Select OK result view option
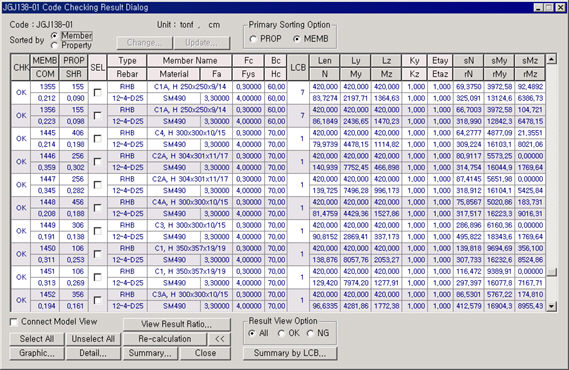This screenshot has height=370, width=569. 281,333
